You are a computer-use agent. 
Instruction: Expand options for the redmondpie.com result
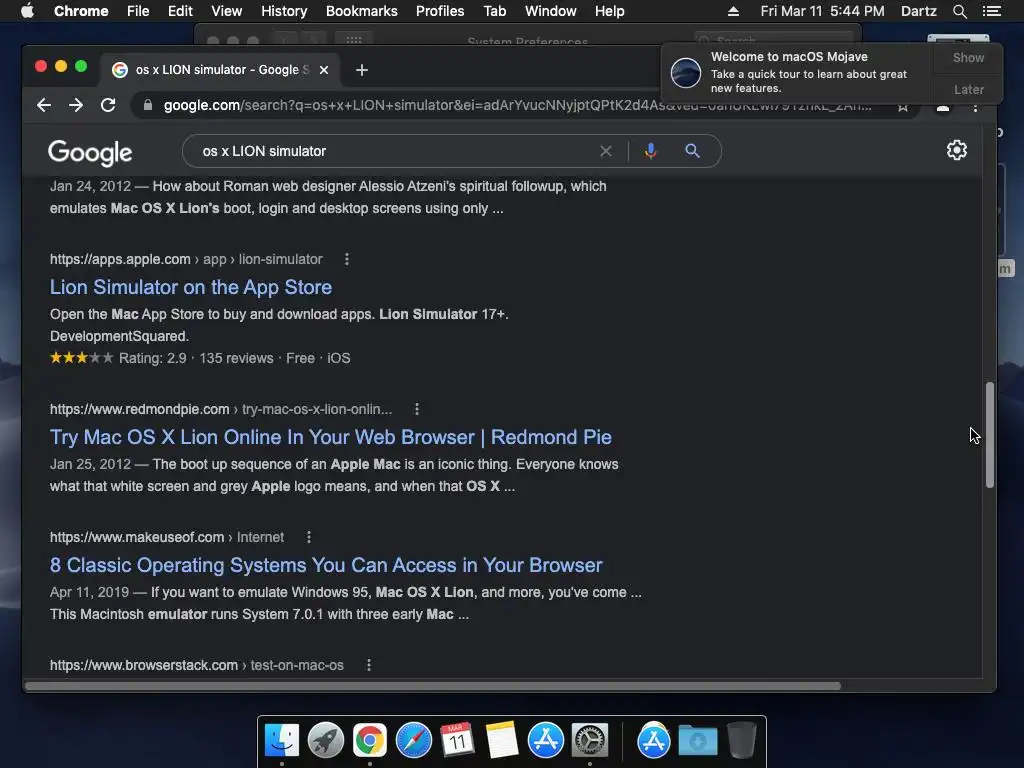[x=417, y=409]
